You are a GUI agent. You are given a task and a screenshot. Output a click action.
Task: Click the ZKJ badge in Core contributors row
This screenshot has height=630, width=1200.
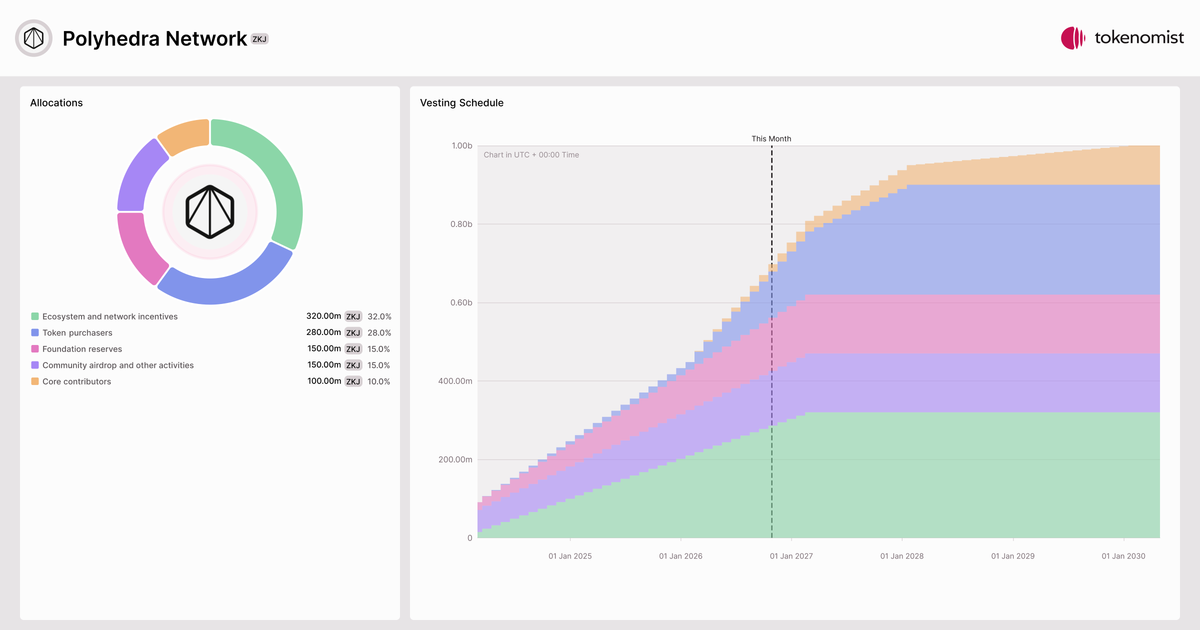(x=353, y=381)
